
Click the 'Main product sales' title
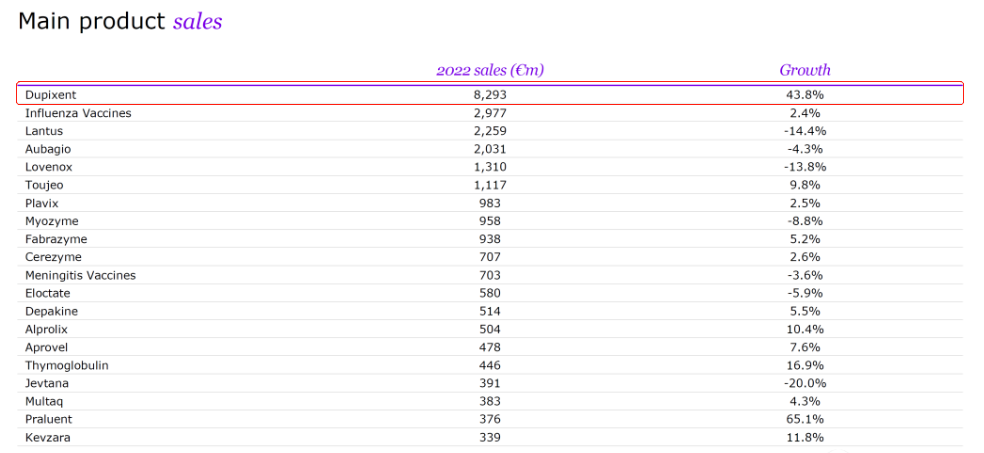tap(120, 21)
